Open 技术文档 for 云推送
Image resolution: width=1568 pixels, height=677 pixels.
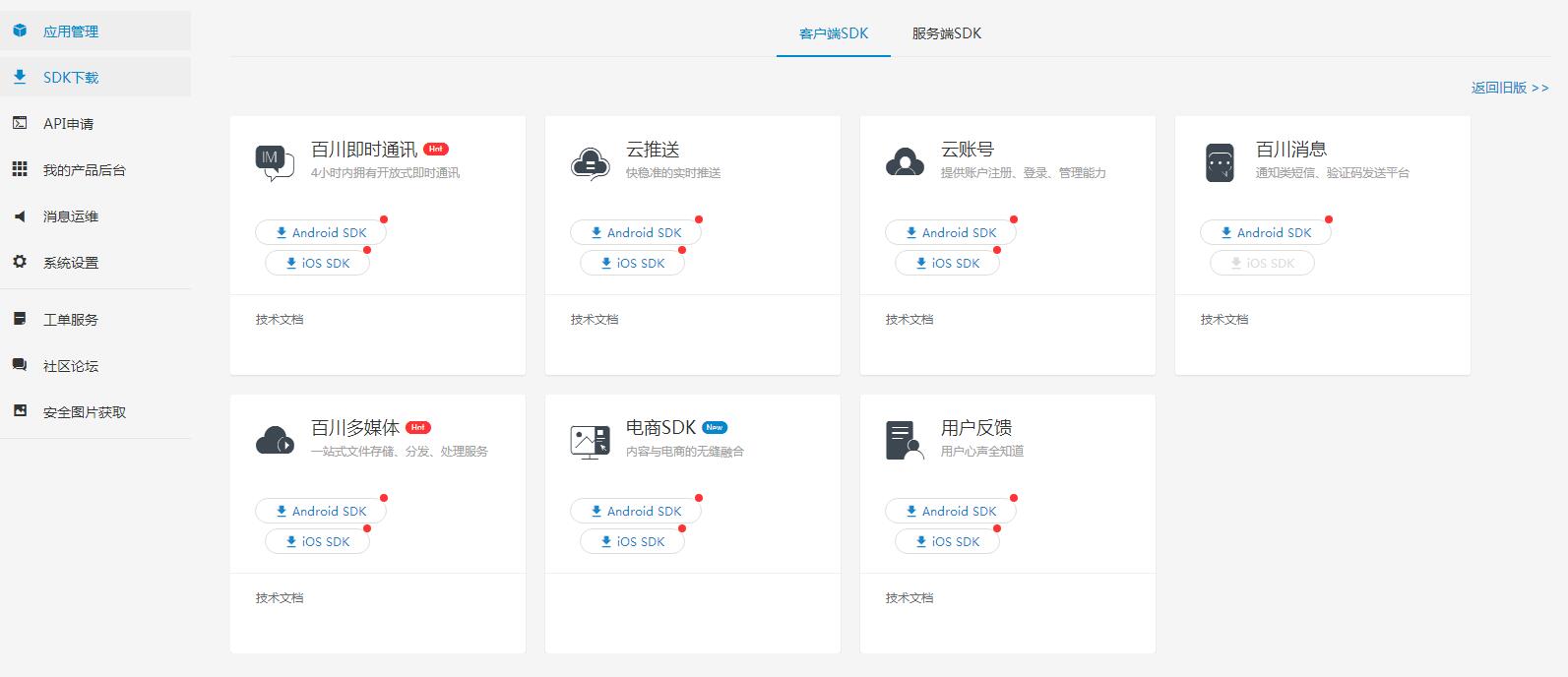coord(595,319)
